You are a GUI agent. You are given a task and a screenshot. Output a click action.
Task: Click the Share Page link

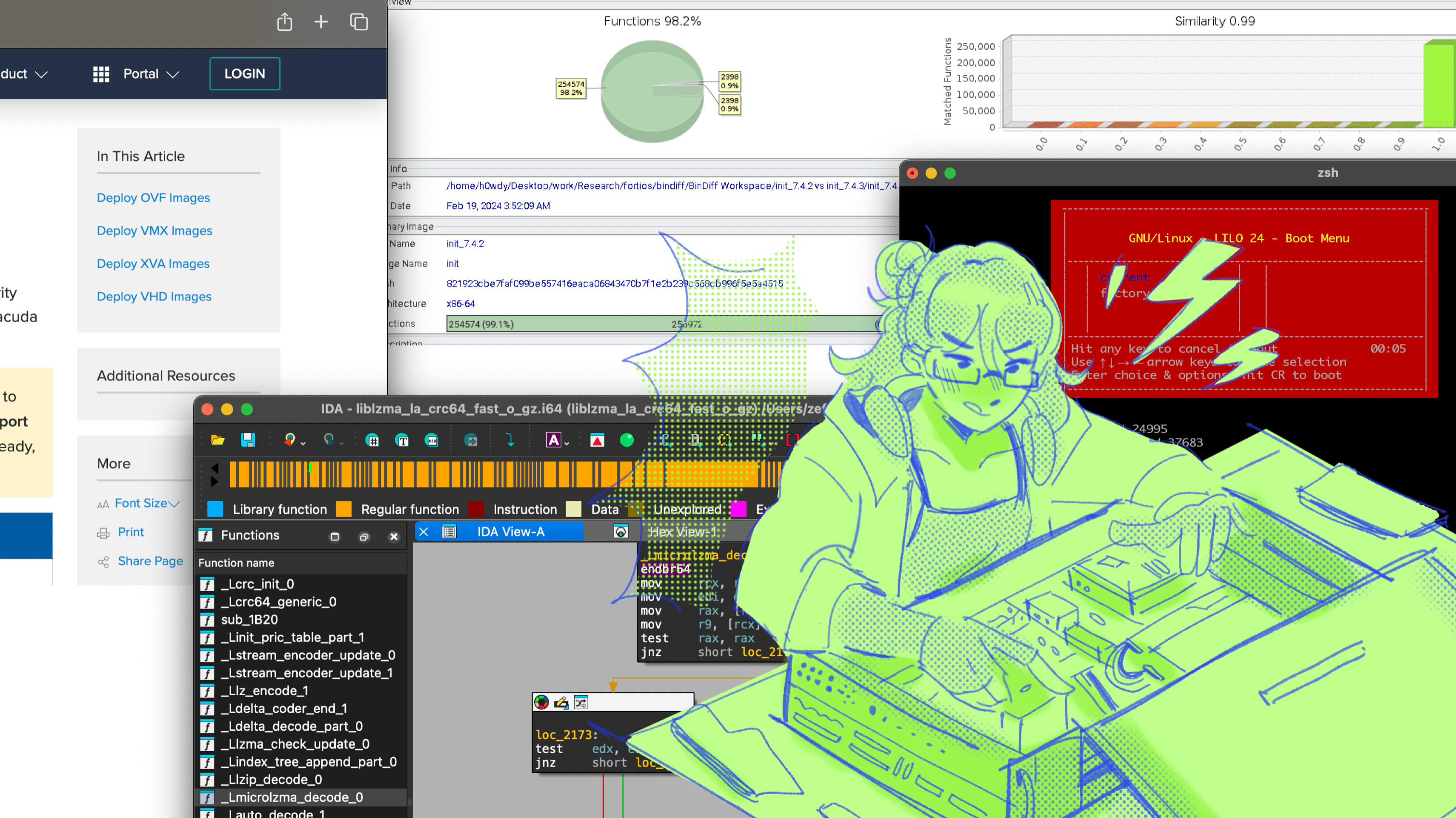pyautogui.click(x=150, y=561)
